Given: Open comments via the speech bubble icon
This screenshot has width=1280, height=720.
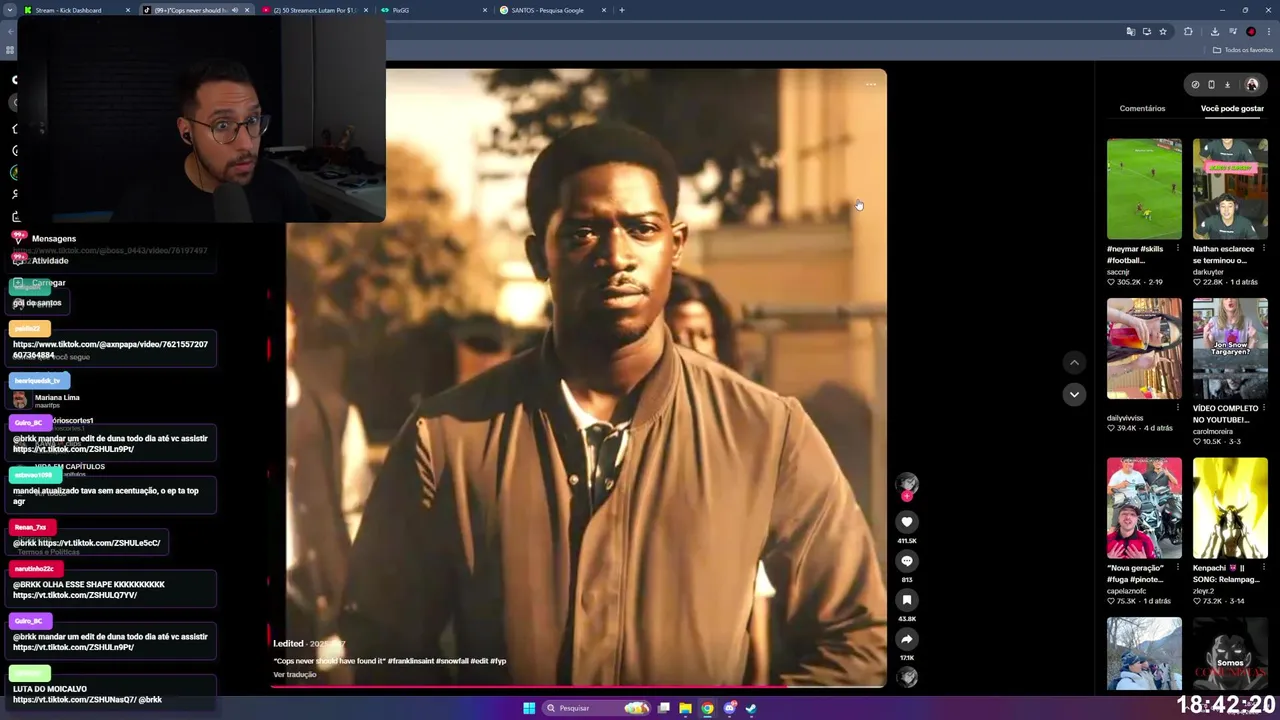Looking at the screenshot, I should [907, 561].
